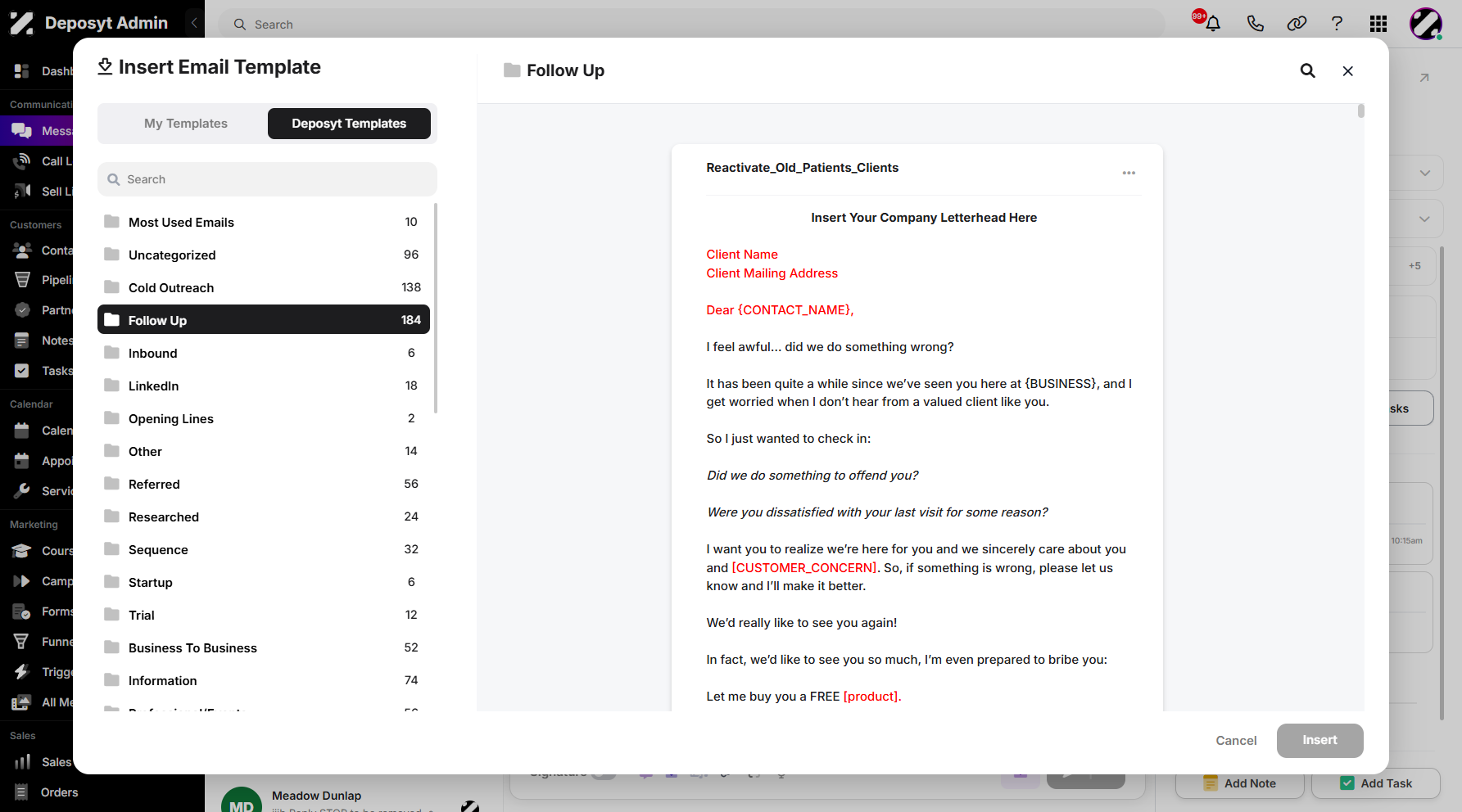Screen dimensions: 1462x812
Task: Select the Information folder
Action: [264, 680]
